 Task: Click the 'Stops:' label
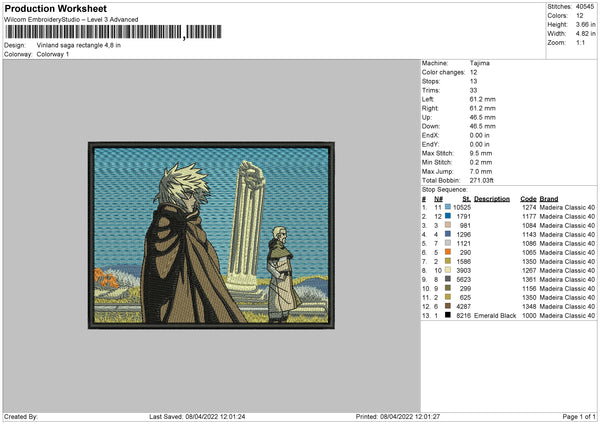coord(431,82)
